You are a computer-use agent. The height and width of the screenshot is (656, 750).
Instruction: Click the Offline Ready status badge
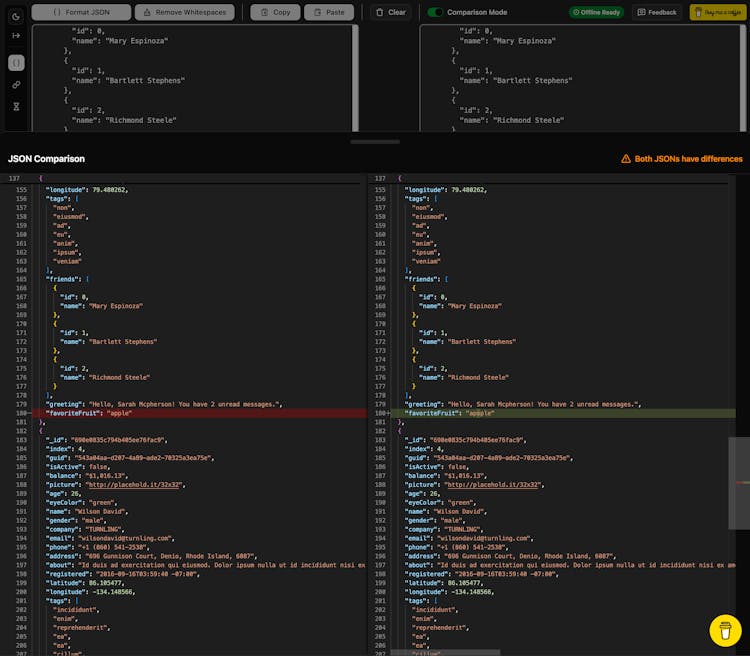coord(596,12)
